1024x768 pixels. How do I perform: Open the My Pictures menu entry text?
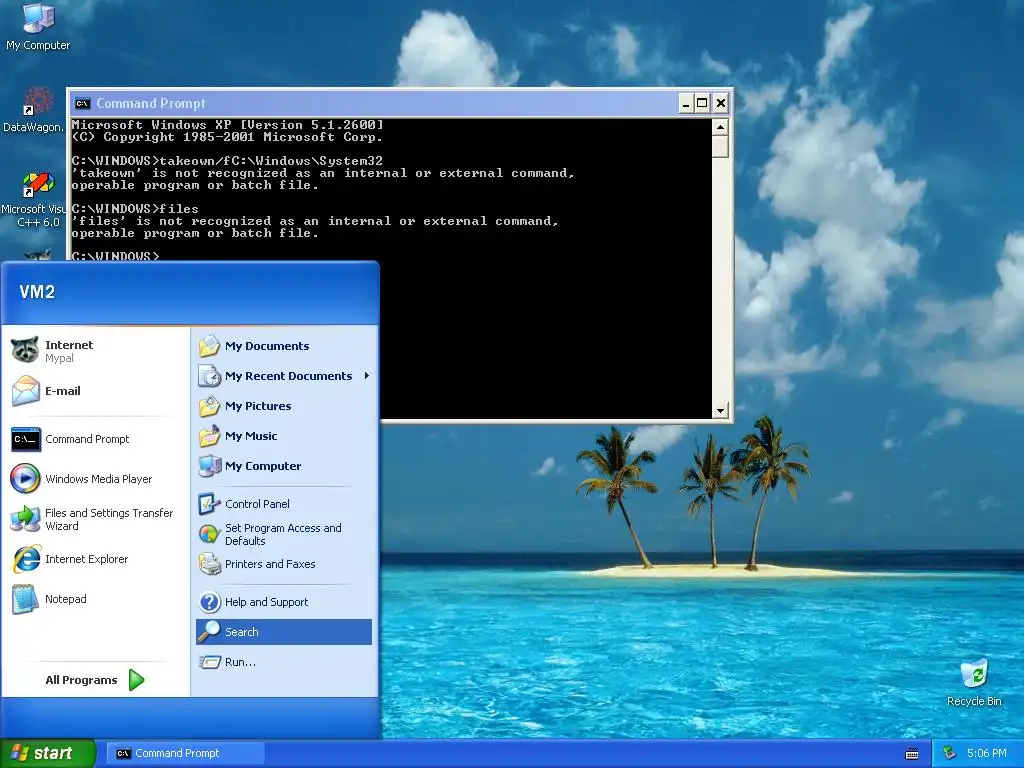(258, 406)
